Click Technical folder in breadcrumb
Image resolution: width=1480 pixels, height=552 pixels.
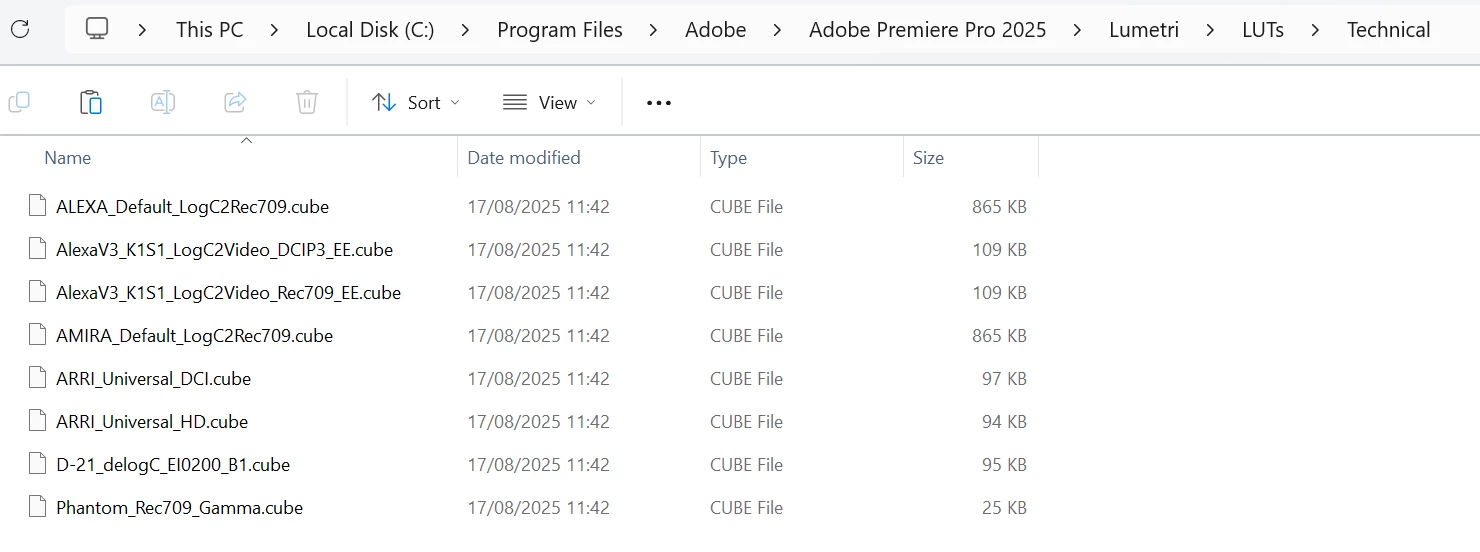tap(1388, 30)
